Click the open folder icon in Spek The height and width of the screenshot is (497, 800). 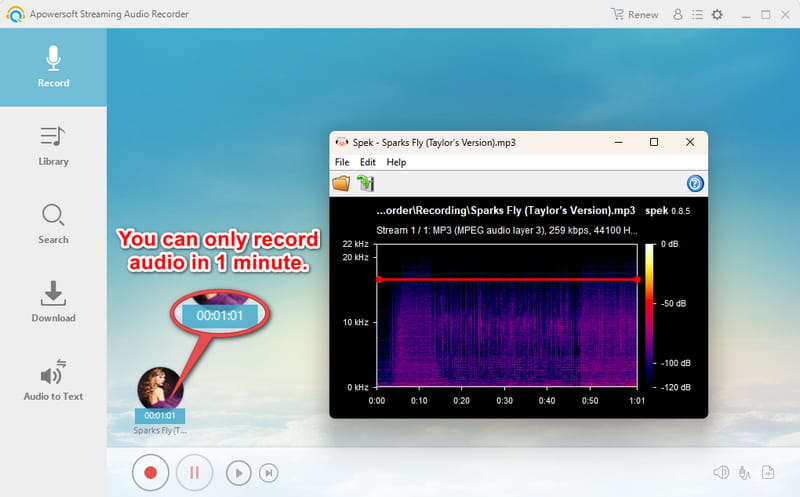coord(341,183)
